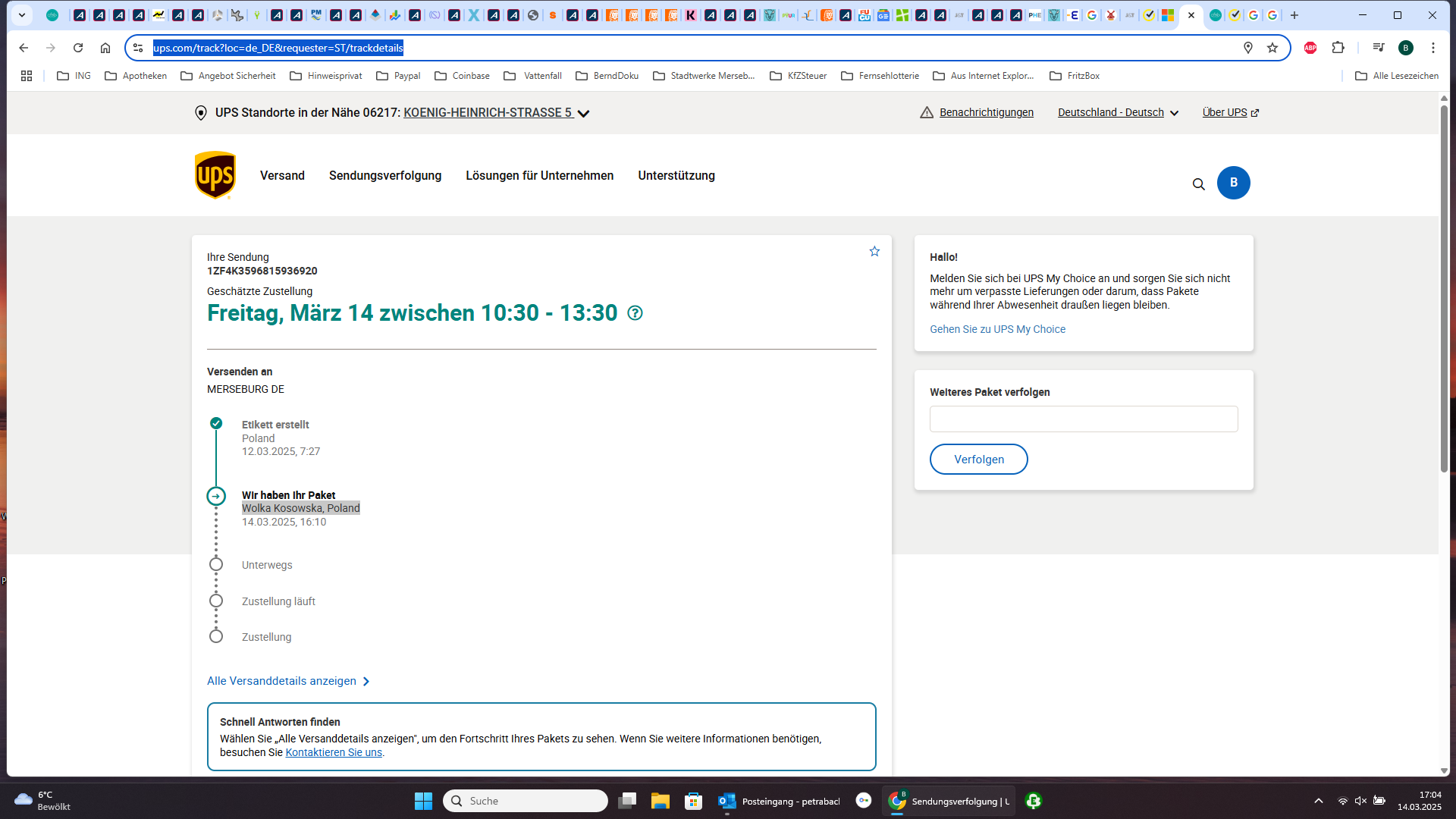The width and height of the screenshot is (1456, 819).
Task: Open the Chrome profile B icon in toolbar
Action: tap(1406, 48)
